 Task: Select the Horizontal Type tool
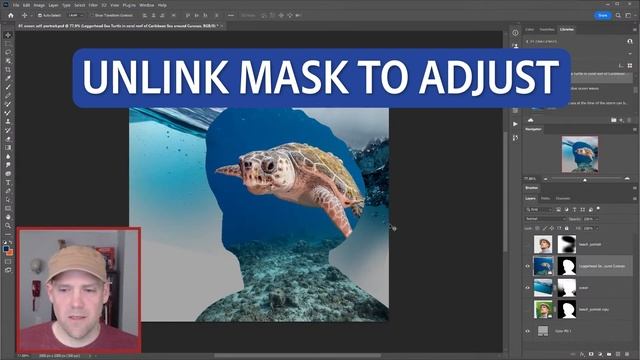click(8, 182)
